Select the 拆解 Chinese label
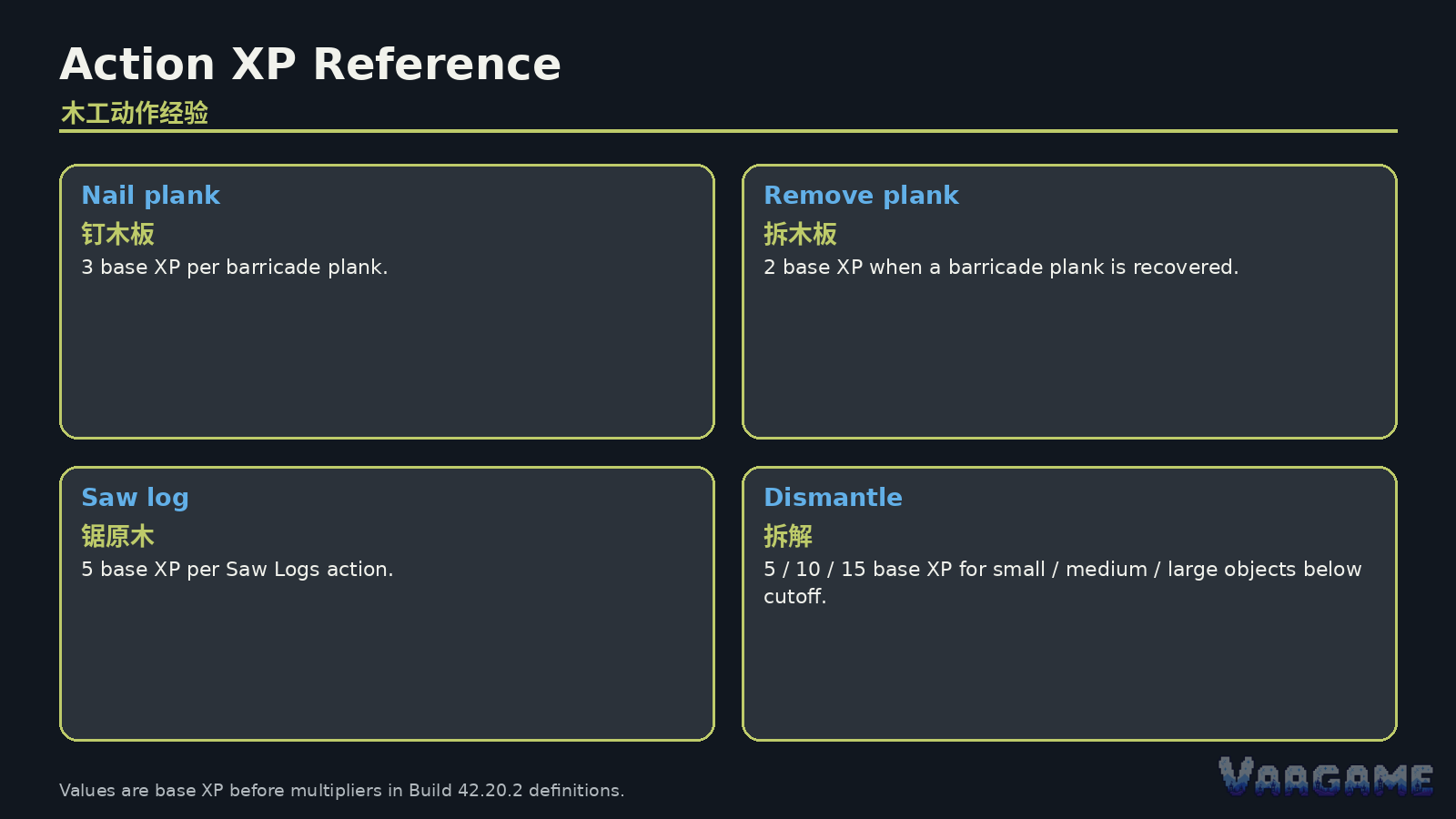 (788, 536)
